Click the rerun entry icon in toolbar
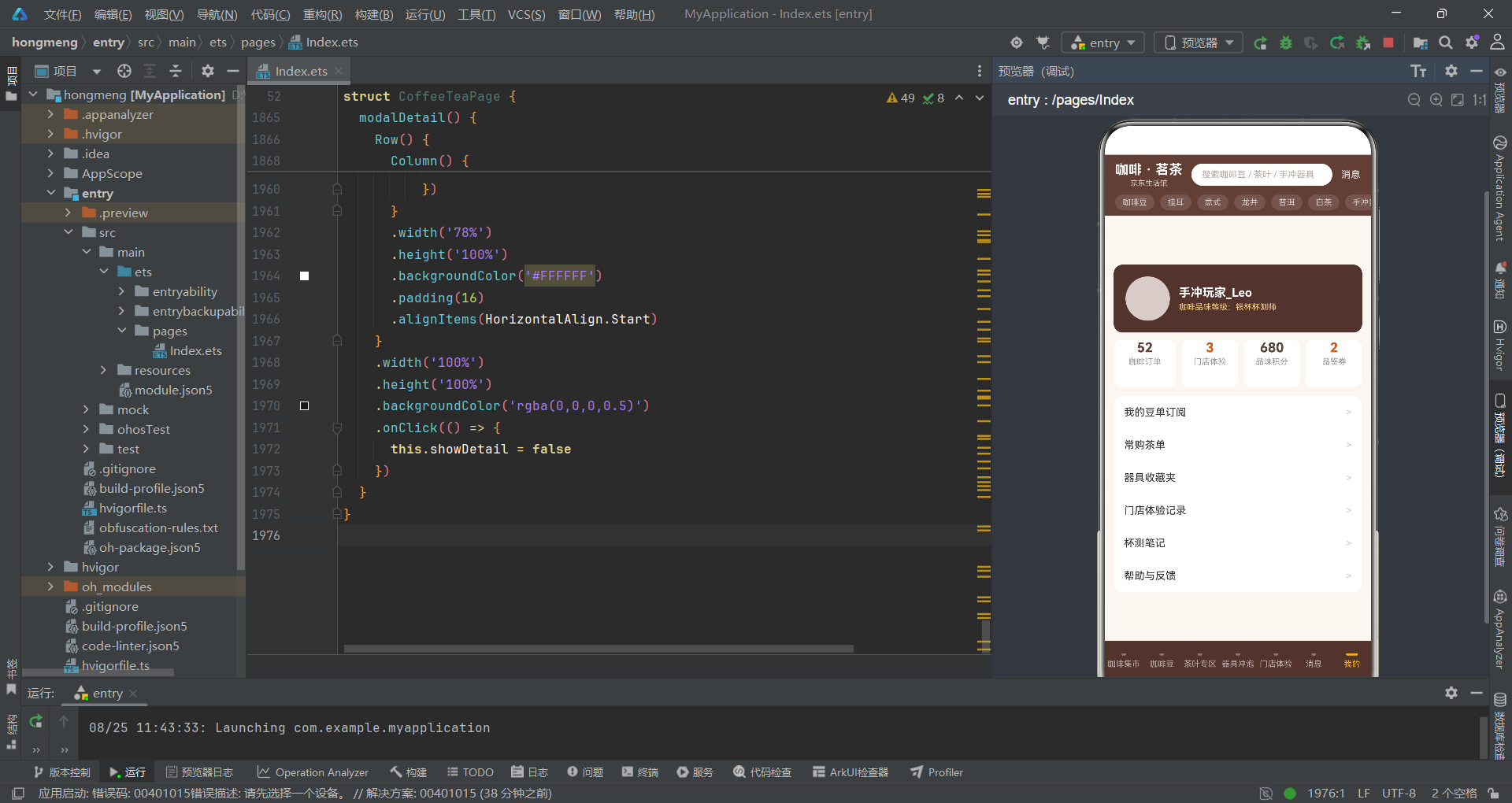Image resolution: width=1512 pixels, height=803 pixels. tap(1260, 43)
